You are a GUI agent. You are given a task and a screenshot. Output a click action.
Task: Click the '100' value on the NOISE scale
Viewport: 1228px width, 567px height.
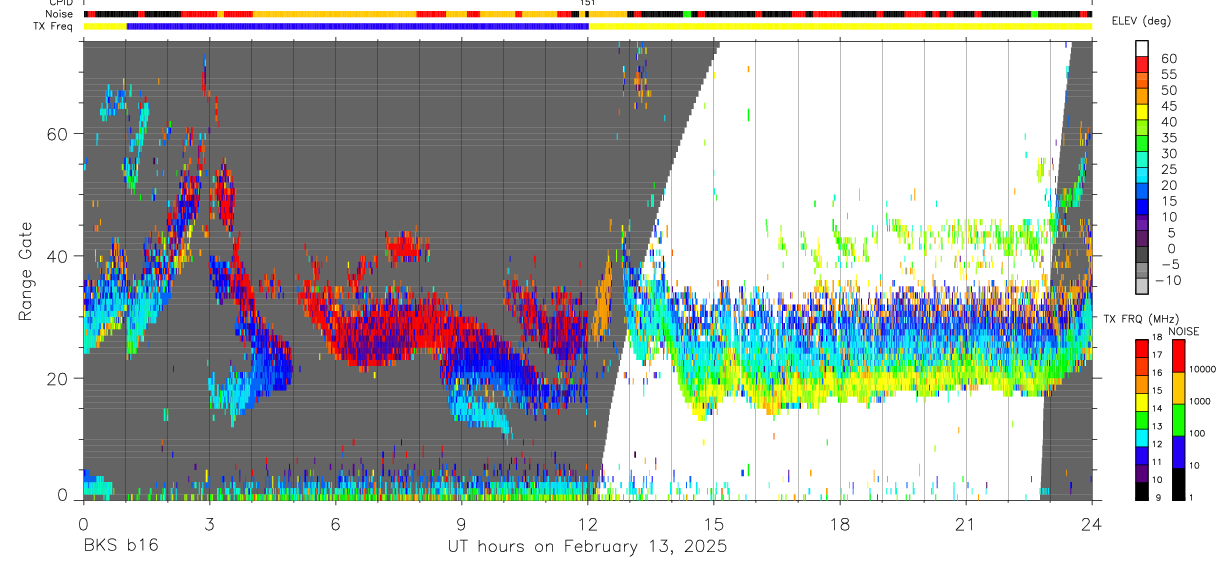coord(1198,433)
